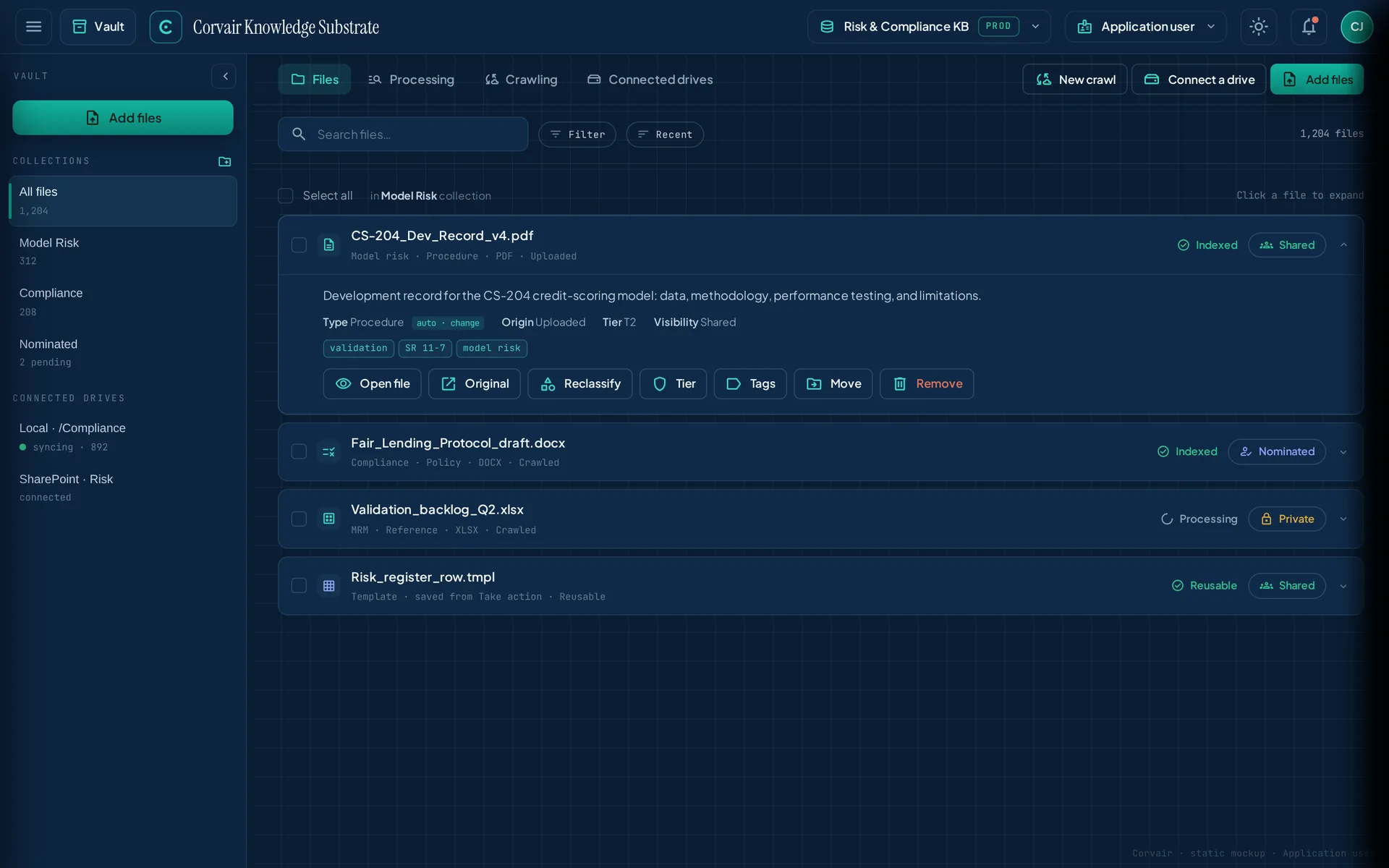Select Compliance collection
This screenshot has height=868, width=1389.
point(123,302)
